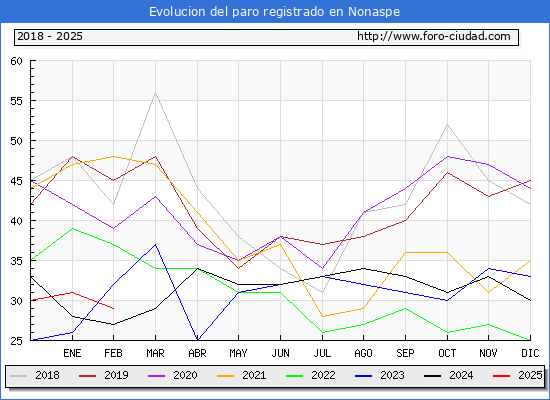Click the y-axis value 55
Screen dimensions: 550x400
pyautogui.click(x=16, y=101)
